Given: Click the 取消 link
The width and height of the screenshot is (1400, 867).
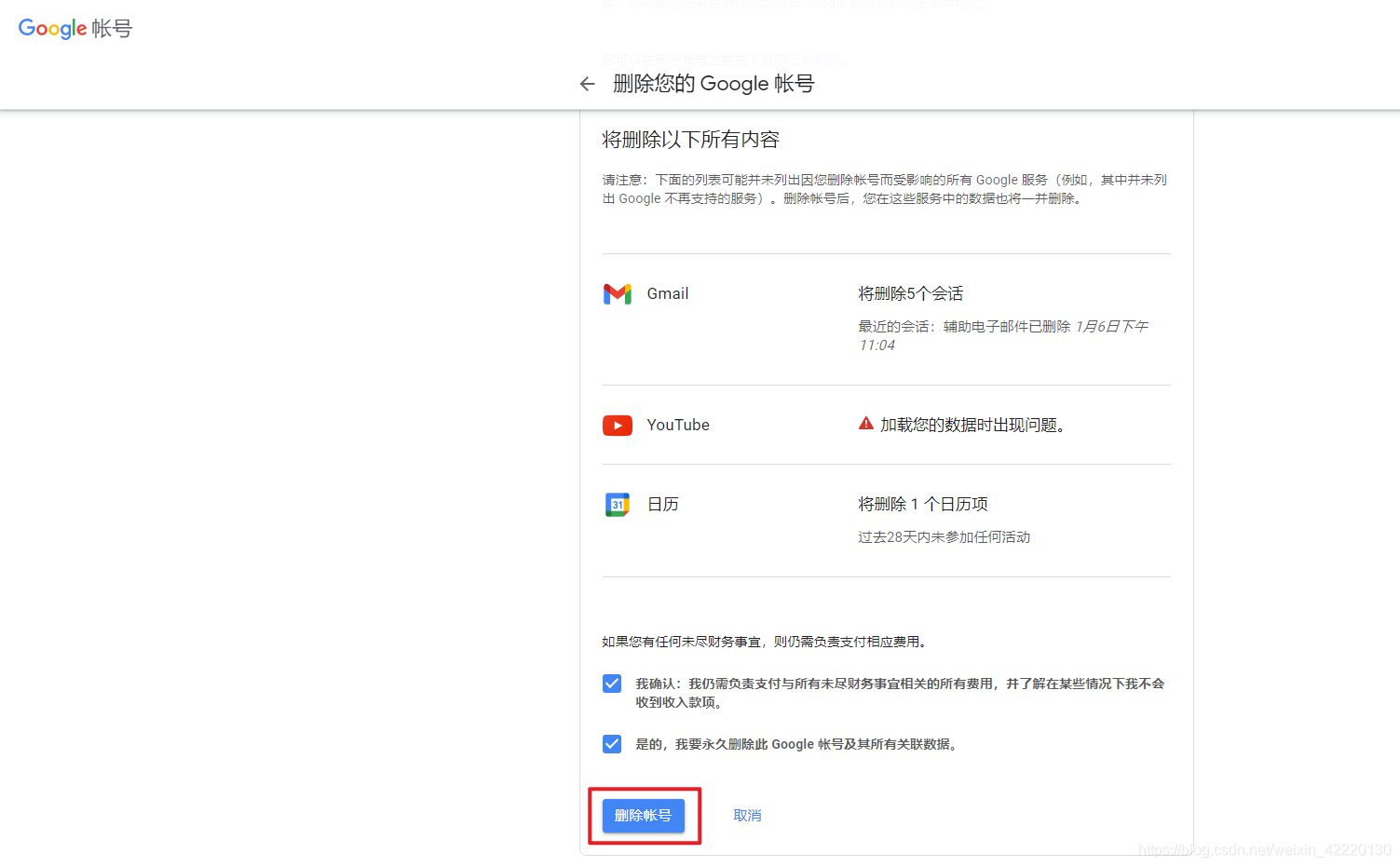Looking at the screenshot, I should tap(747, 816).
